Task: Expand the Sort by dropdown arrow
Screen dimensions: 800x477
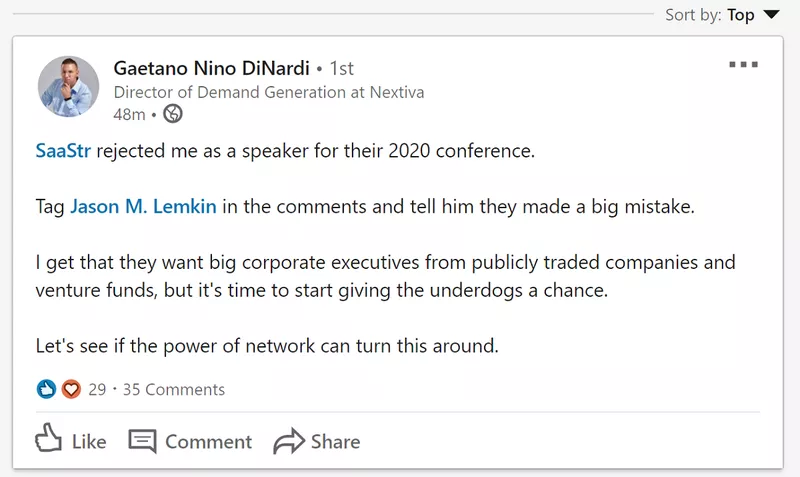Action: tap(771, 14)
